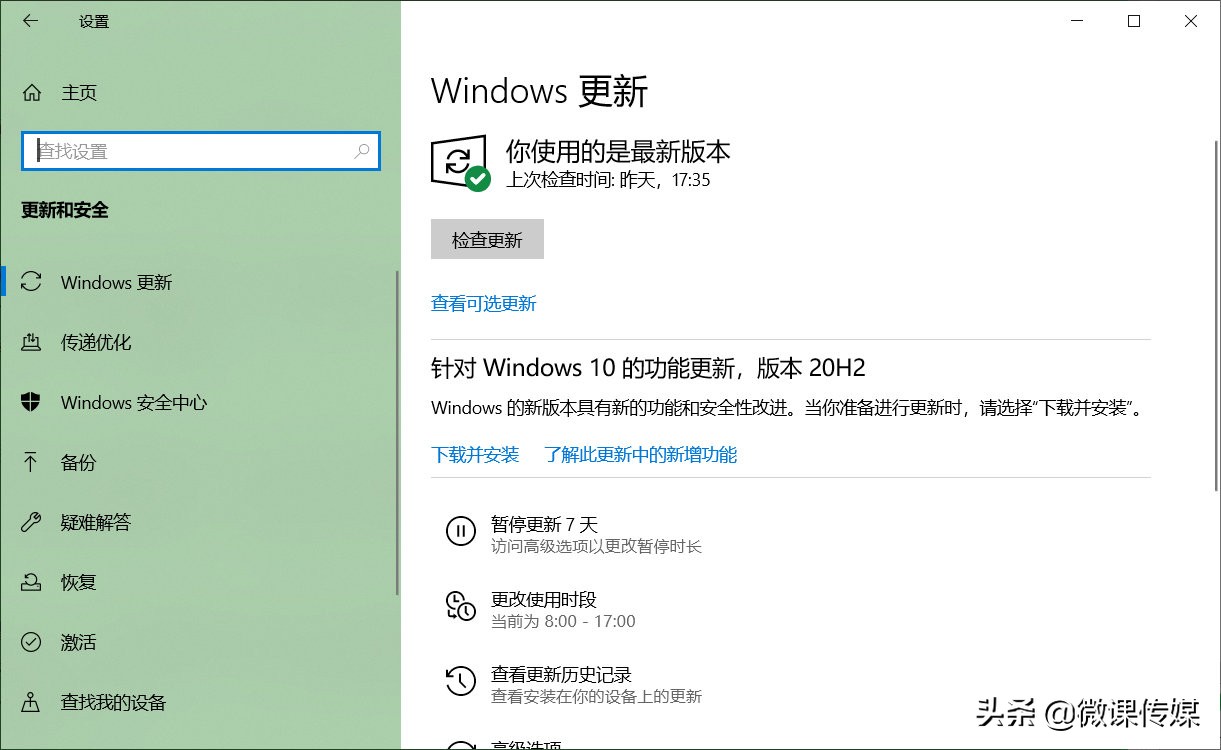
Task: Open 了解此更新中的新增功能
Action: (x=640, y=455)
